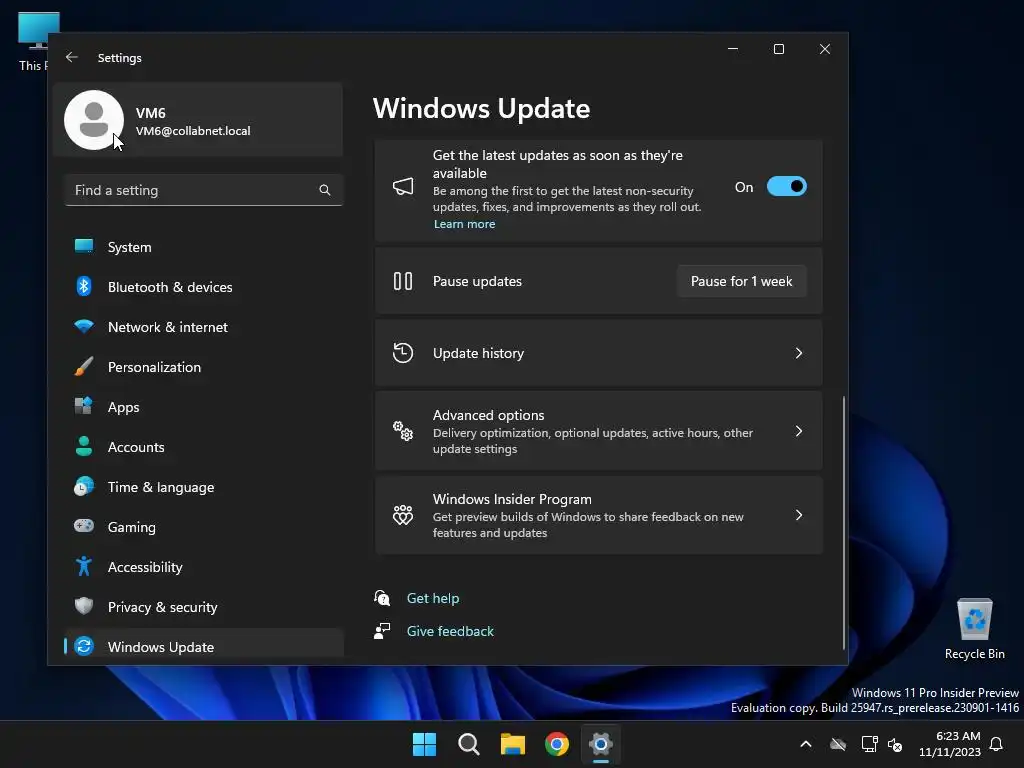Select Network & internet category
This screenshot has height=768, width=1024.
click(x=204, y=327)
